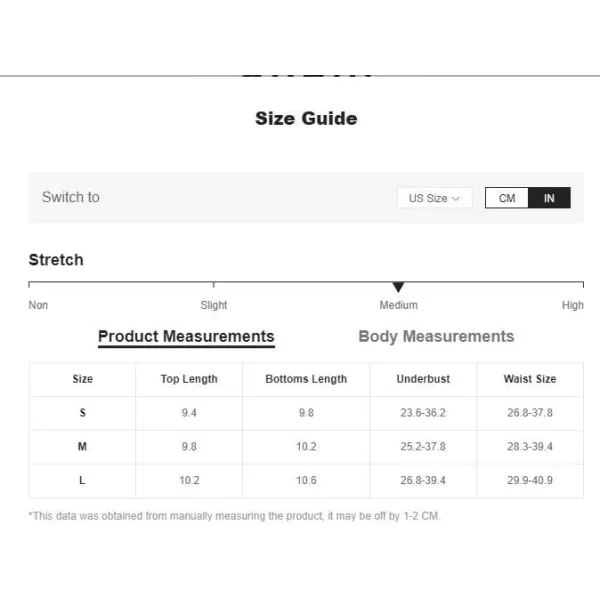This screenshot has width=600, height=600.
Task: Click the chevron beside US Size
Action: point(455,199)
